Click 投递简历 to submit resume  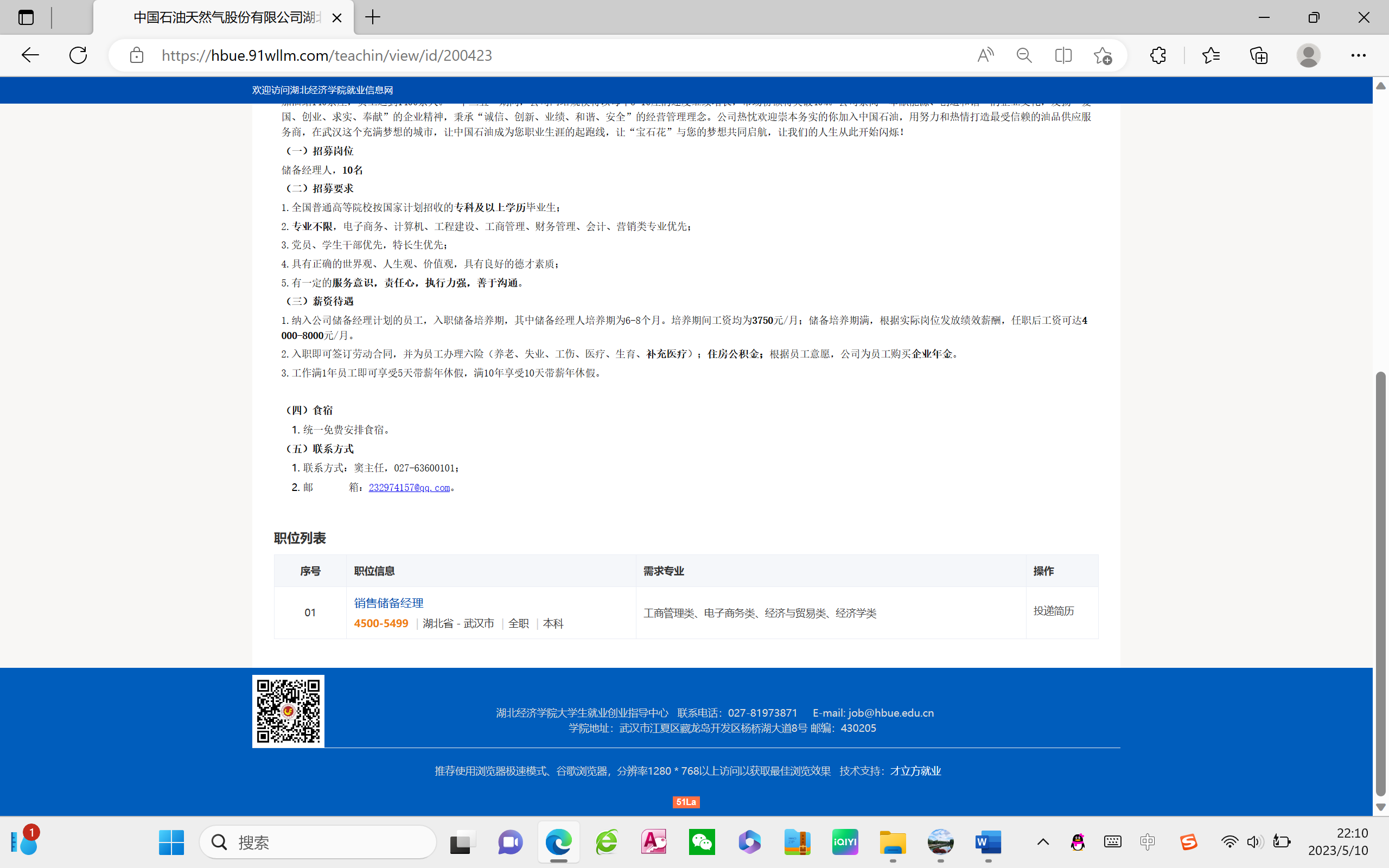(1053, 611)
